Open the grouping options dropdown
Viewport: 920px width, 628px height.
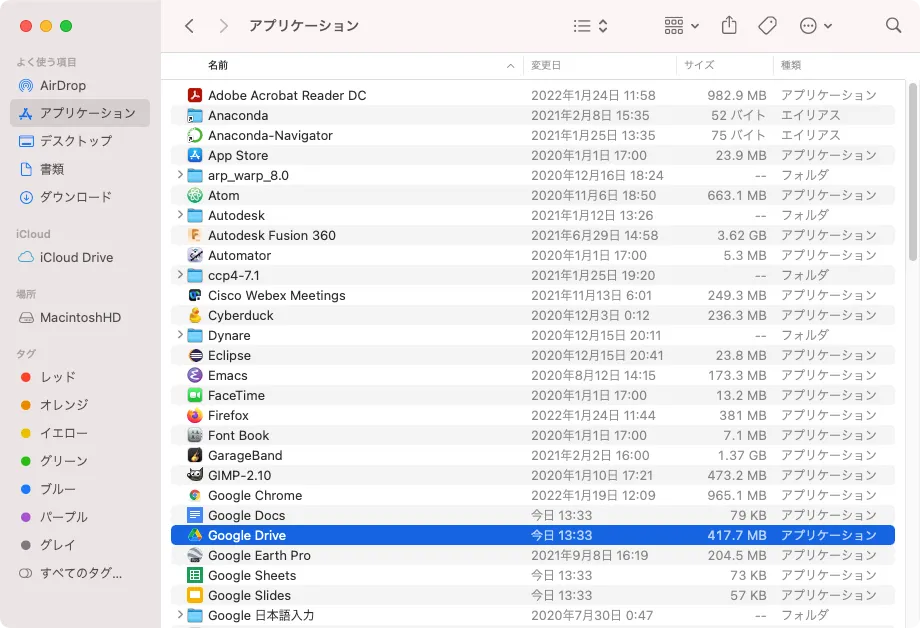(681, 26)
